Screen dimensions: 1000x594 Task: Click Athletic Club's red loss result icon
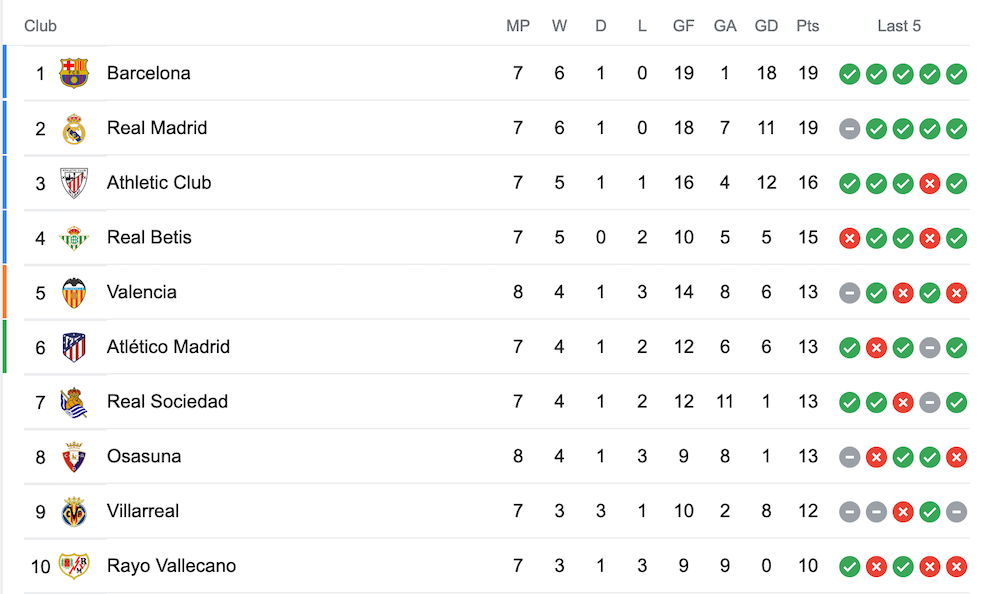tap(930, 184)
